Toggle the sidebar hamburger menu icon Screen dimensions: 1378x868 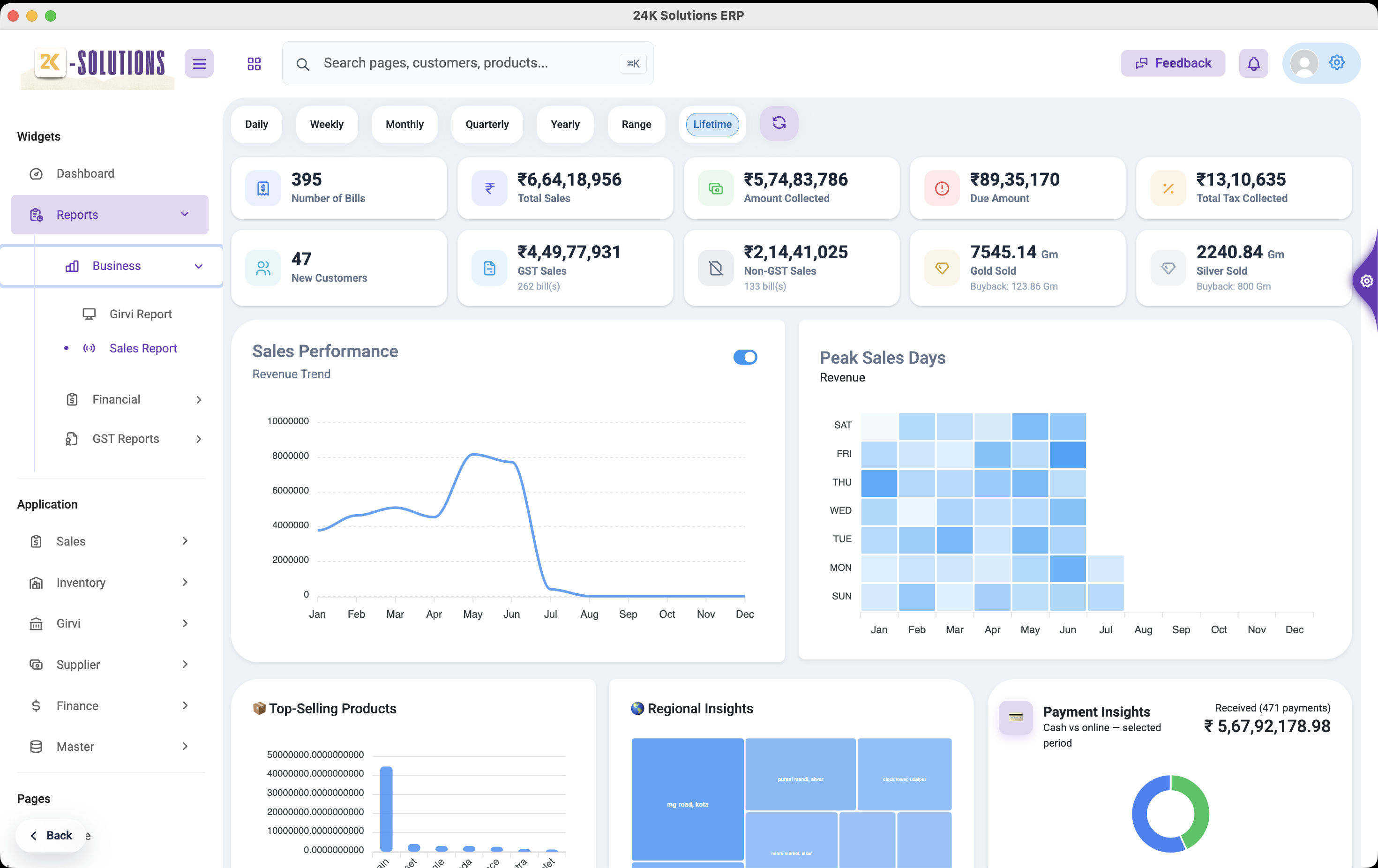[x=199, y=64]
